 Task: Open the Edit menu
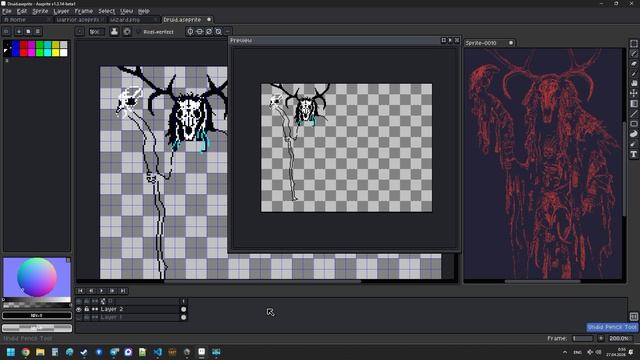pos(22,11)
